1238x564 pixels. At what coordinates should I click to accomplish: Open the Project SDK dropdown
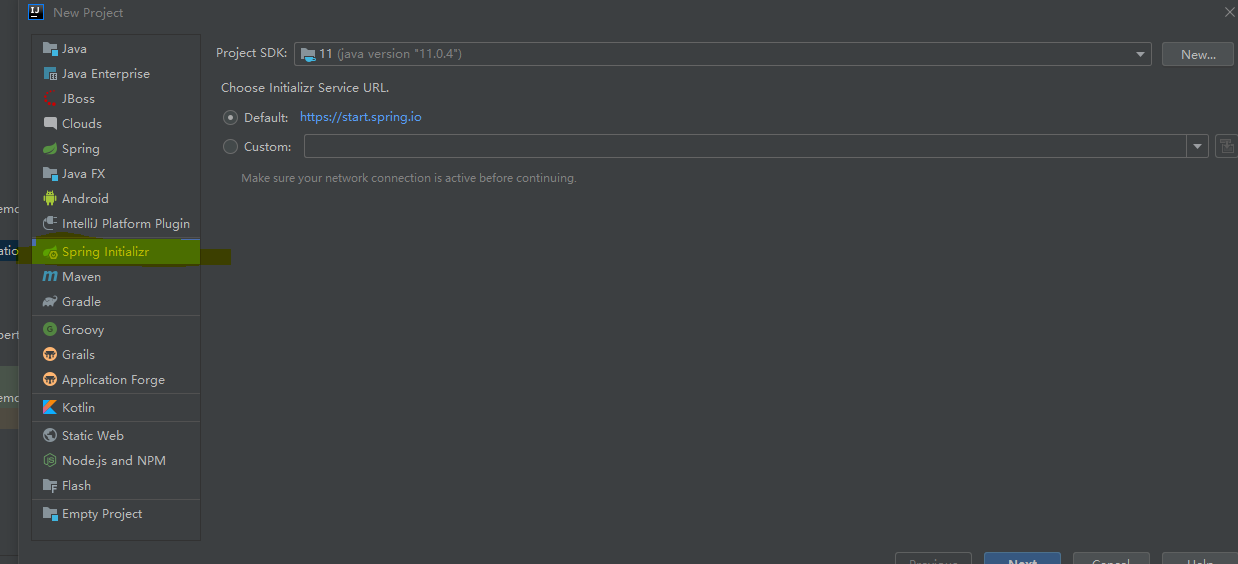click(x=722, y=54)
